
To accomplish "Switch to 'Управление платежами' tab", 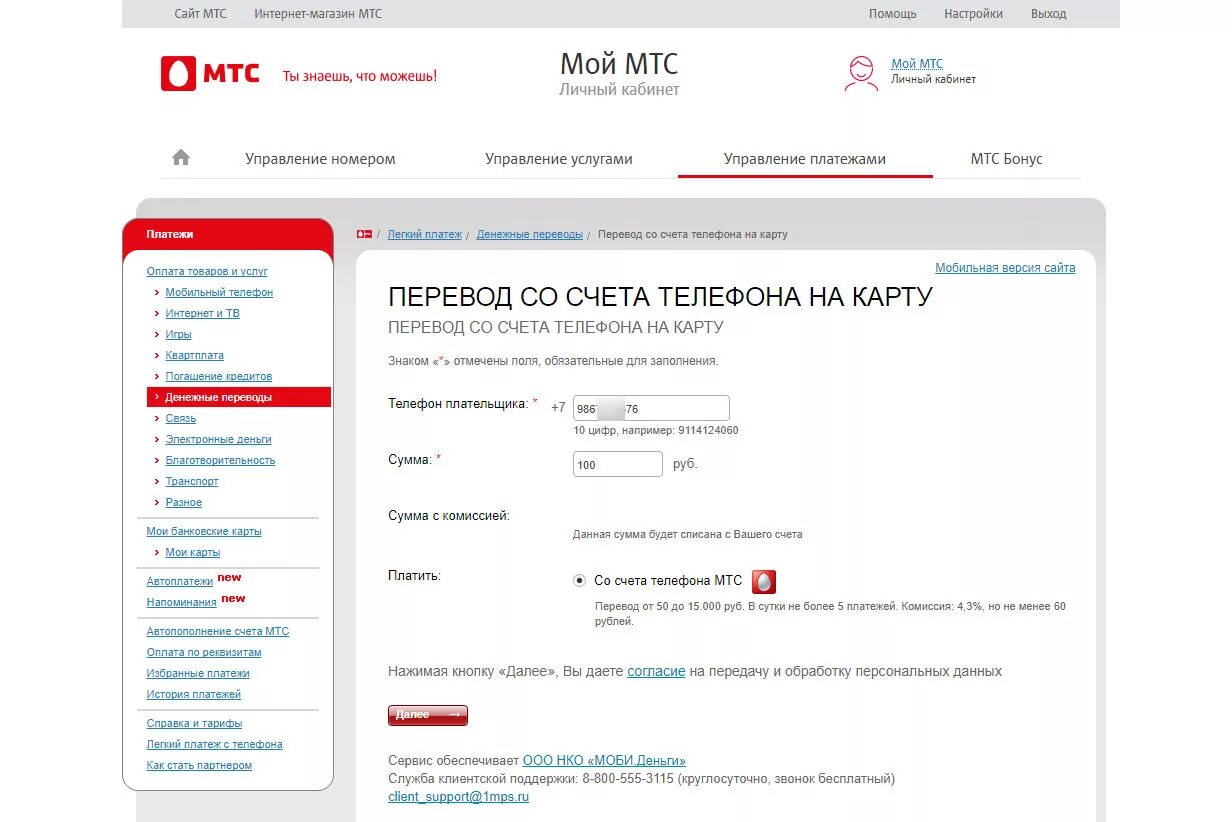I will (805, 159).
